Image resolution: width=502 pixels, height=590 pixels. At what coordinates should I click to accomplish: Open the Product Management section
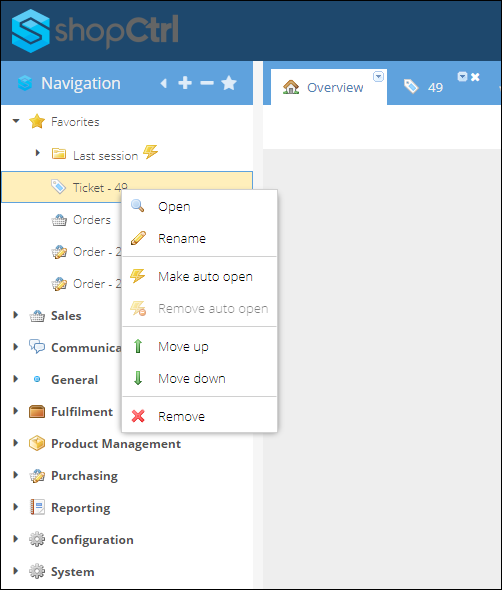[x=116, y=444]
